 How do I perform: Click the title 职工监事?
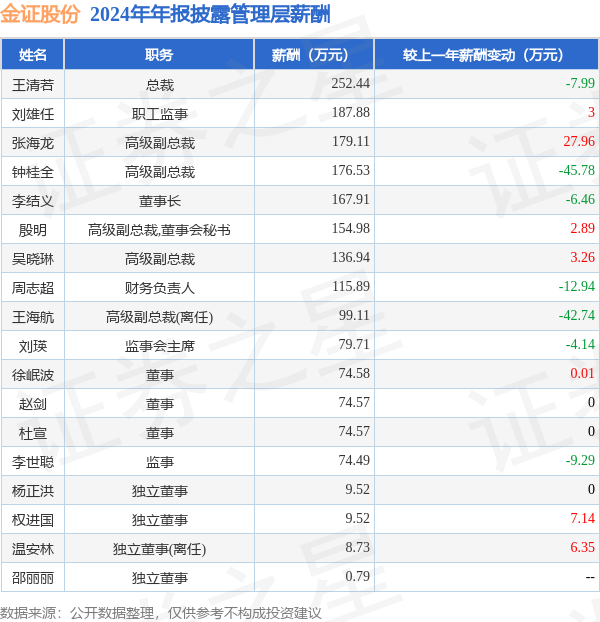click(x=159, y=114)
